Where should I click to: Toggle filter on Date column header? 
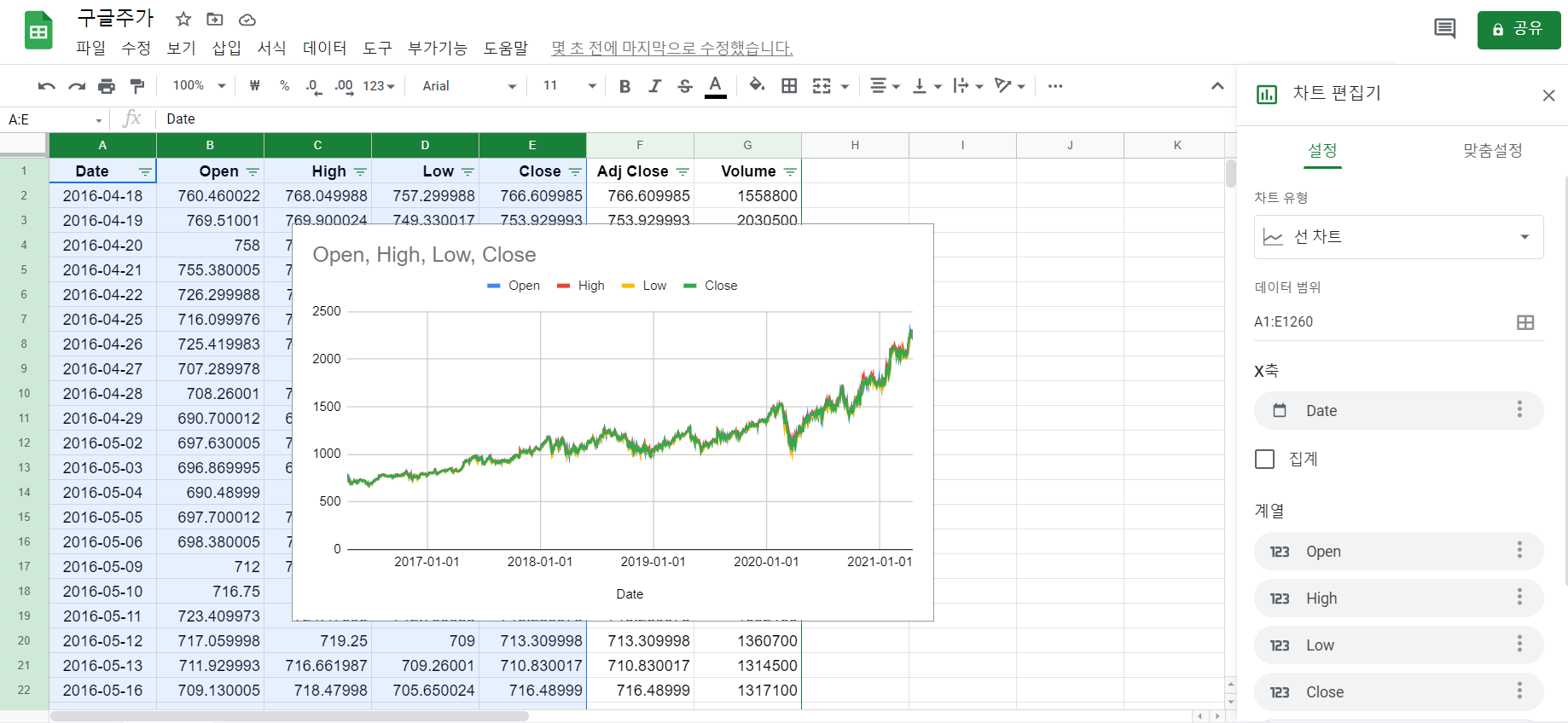pos(145,172)
